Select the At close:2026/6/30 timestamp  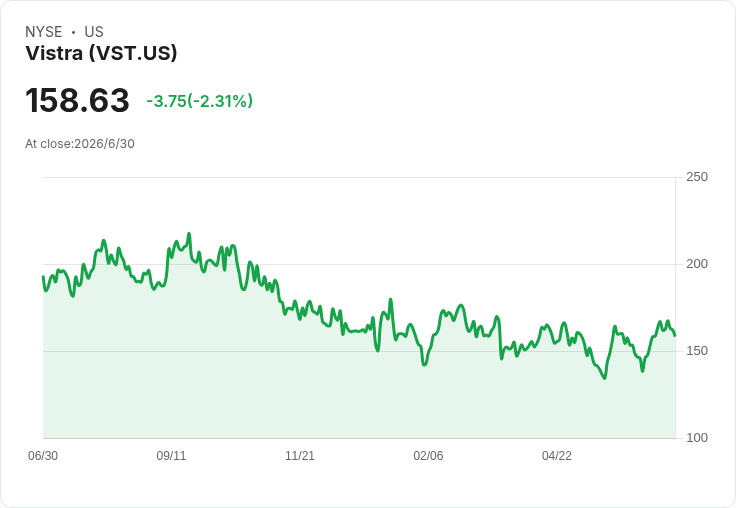click(x=80, y=144)
